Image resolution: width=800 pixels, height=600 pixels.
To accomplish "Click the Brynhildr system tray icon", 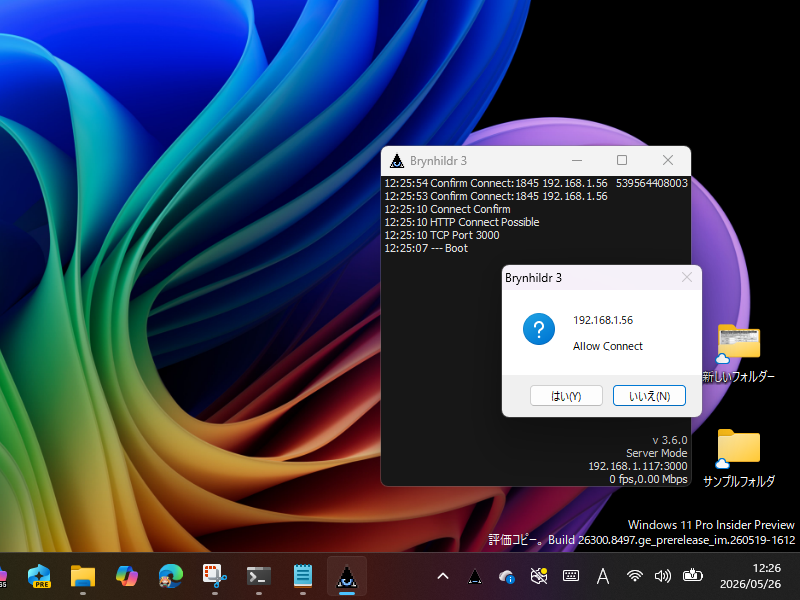I will coord(475,577).
